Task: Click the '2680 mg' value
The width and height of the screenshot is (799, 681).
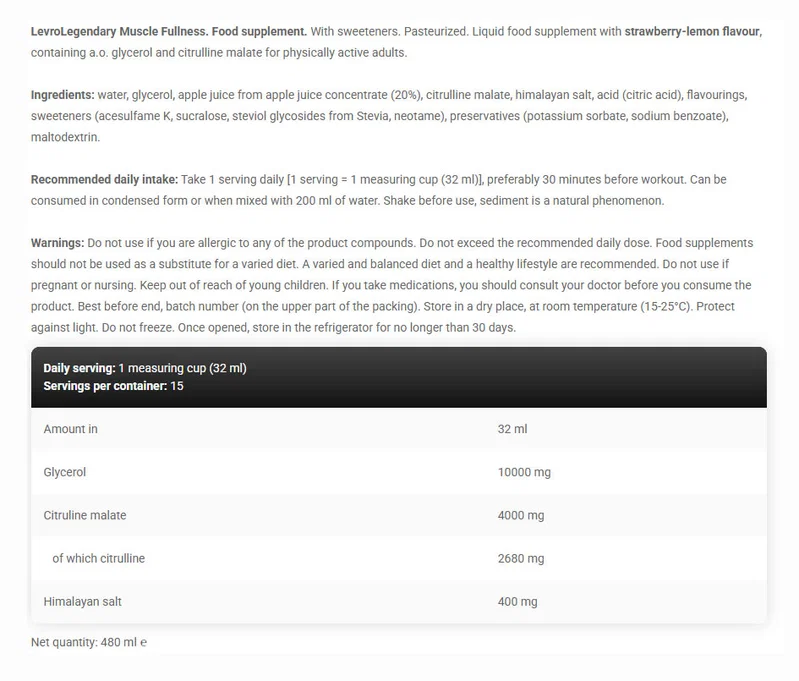Action: click(521, 559)
